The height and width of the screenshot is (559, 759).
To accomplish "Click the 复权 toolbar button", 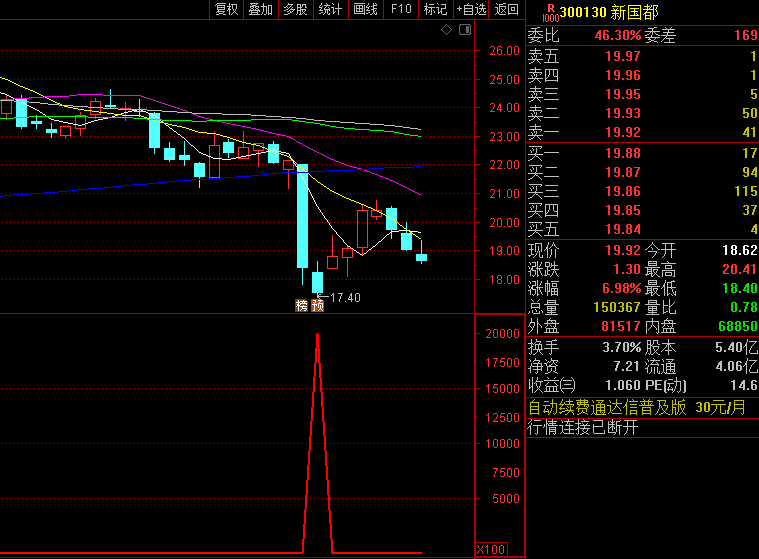I will pos(227,9).
